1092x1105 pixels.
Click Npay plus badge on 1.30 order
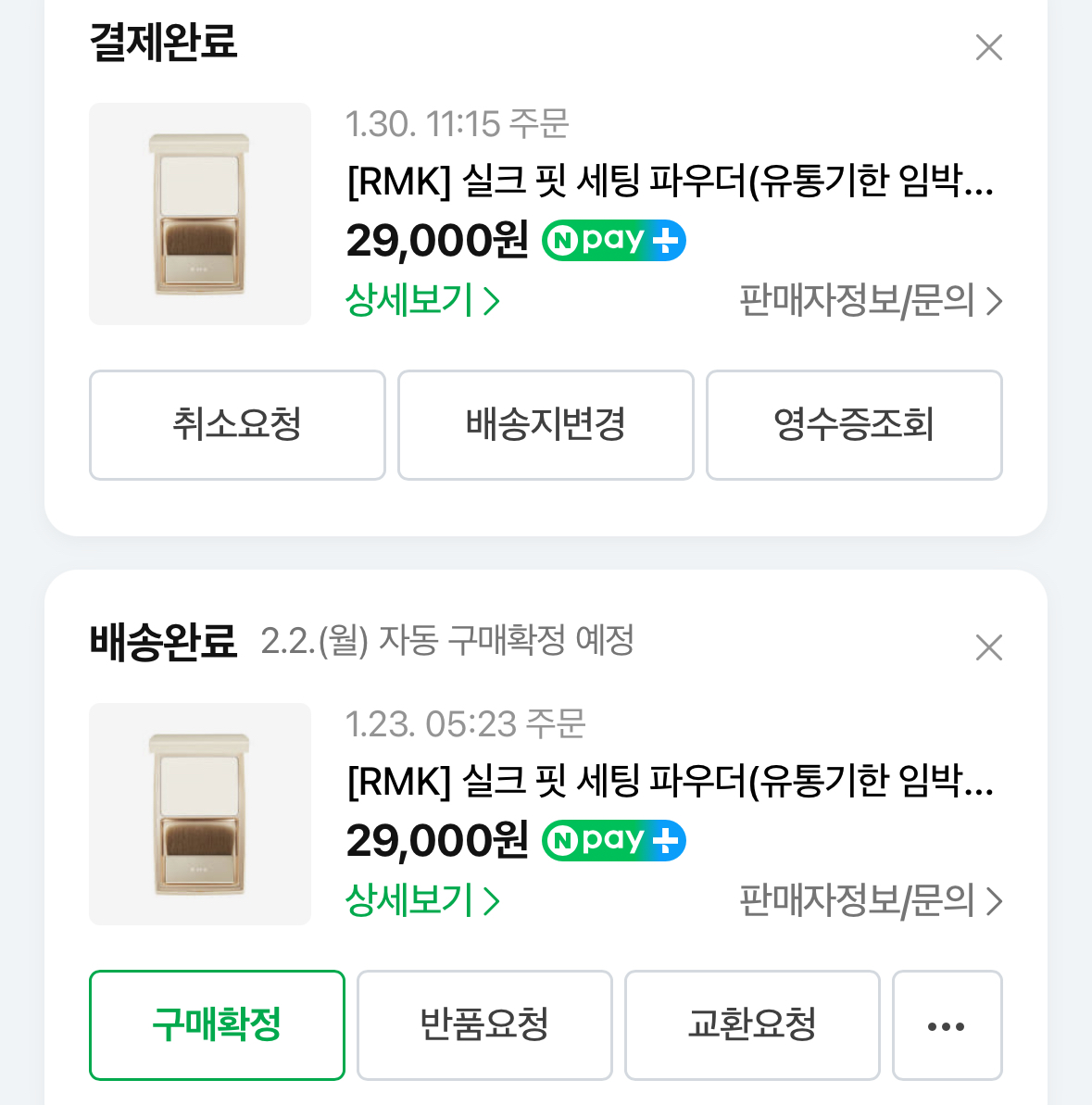coord(613,241)
